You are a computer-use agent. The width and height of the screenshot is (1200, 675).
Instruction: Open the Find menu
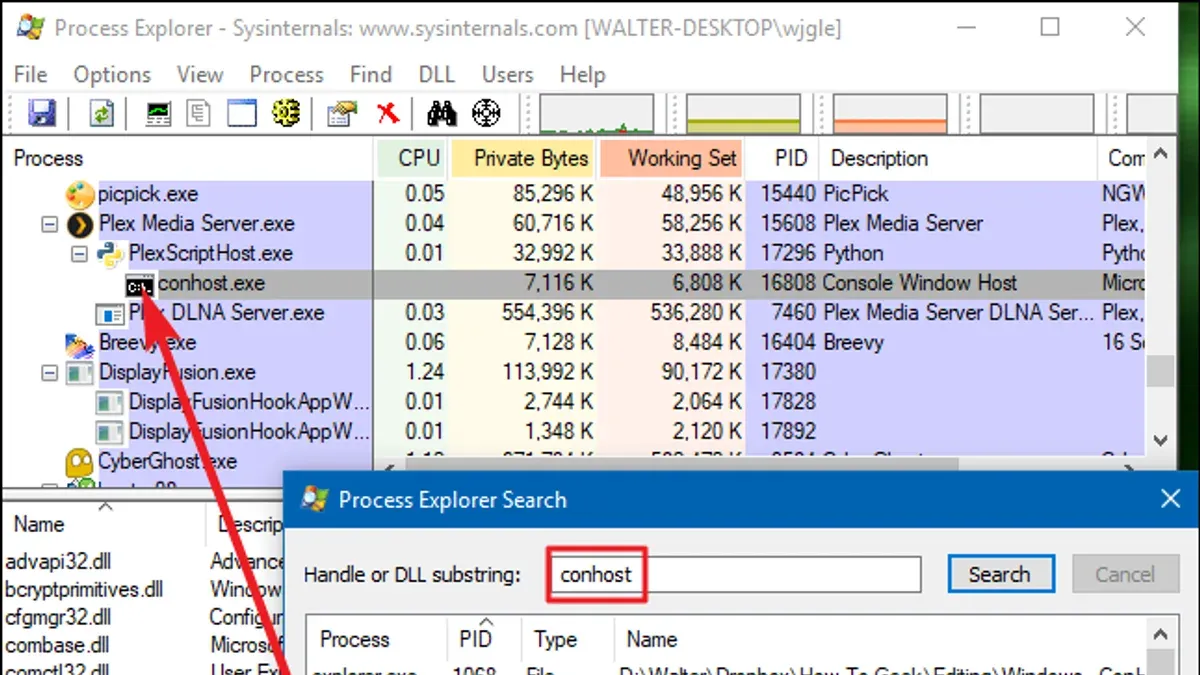pyautogui.click(x=371, y=75)
